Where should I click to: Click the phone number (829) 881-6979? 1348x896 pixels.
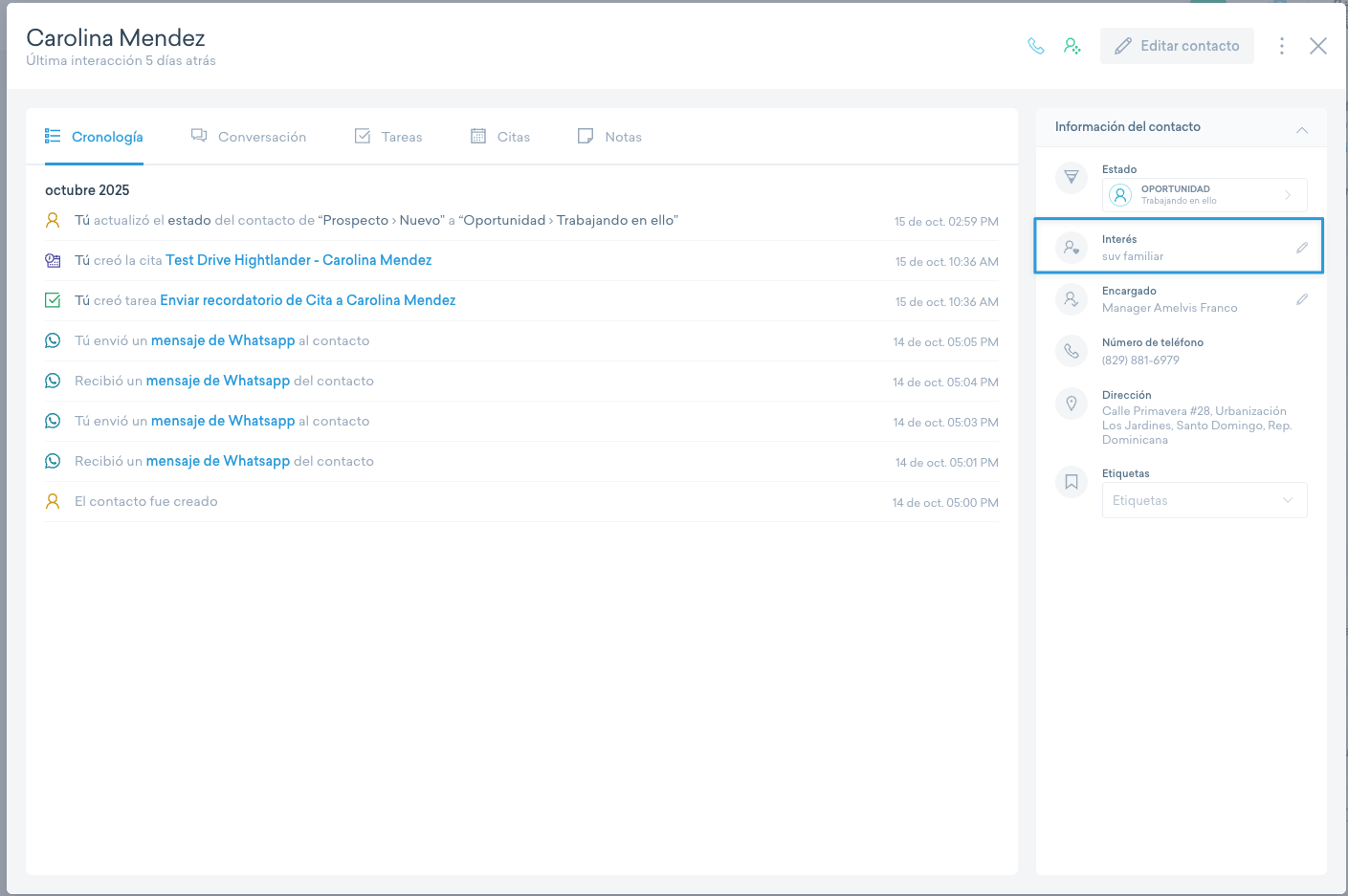click(1140, 361)
